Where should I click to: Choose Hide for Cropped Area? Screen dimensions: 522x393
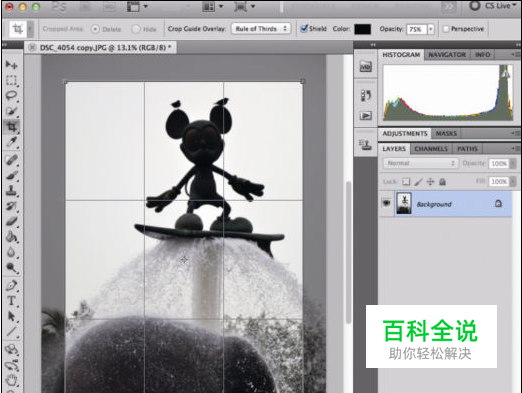pyautogui.click(x=136, y=29)
